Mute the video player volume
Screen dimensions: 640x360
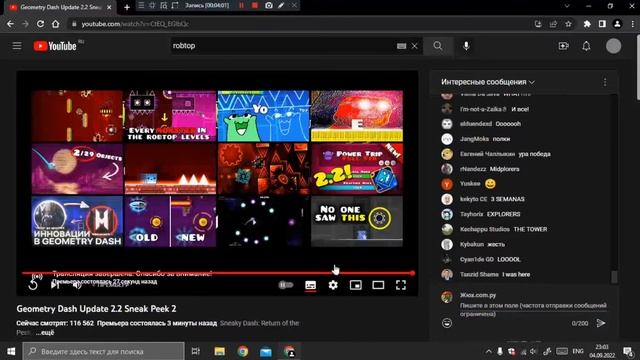77,285
